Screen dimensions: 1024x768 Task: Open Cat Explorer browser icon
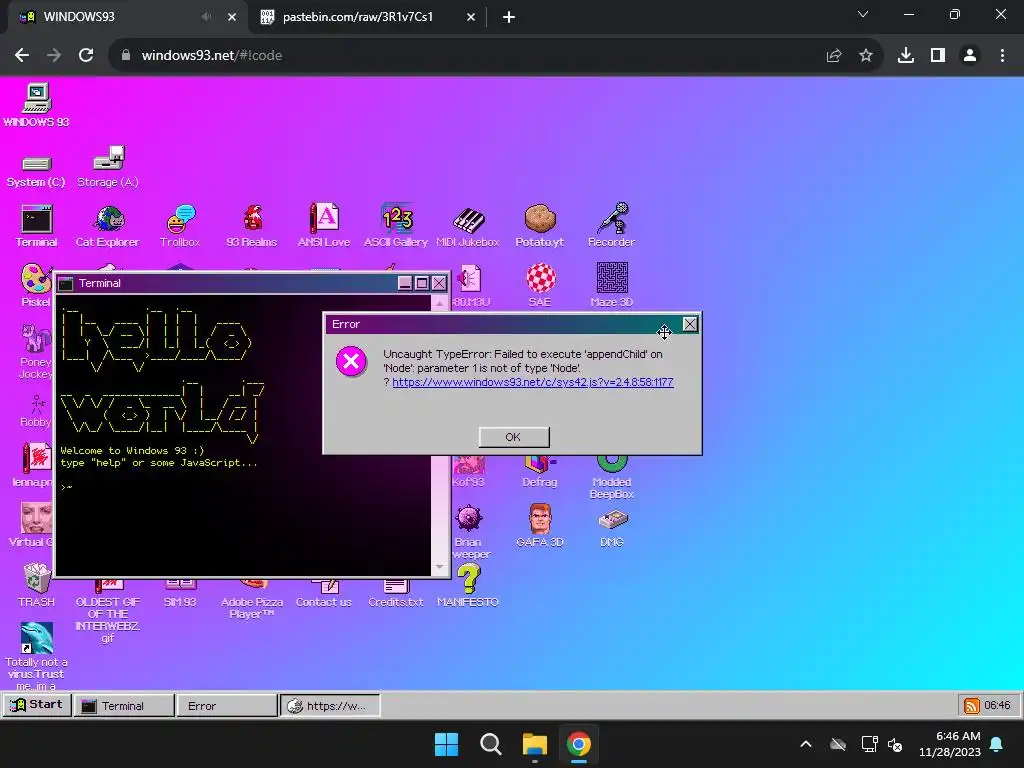(108, 226)
